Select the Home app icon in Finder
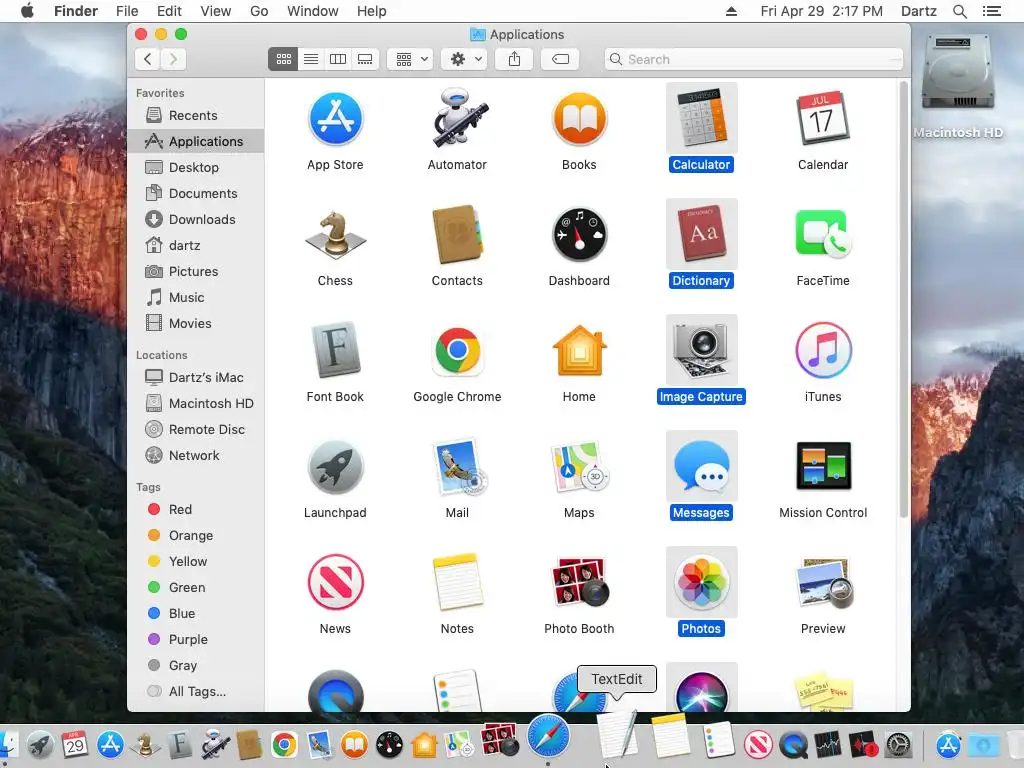The height and width of the screenshot is (768, 1024). (579, 351)
